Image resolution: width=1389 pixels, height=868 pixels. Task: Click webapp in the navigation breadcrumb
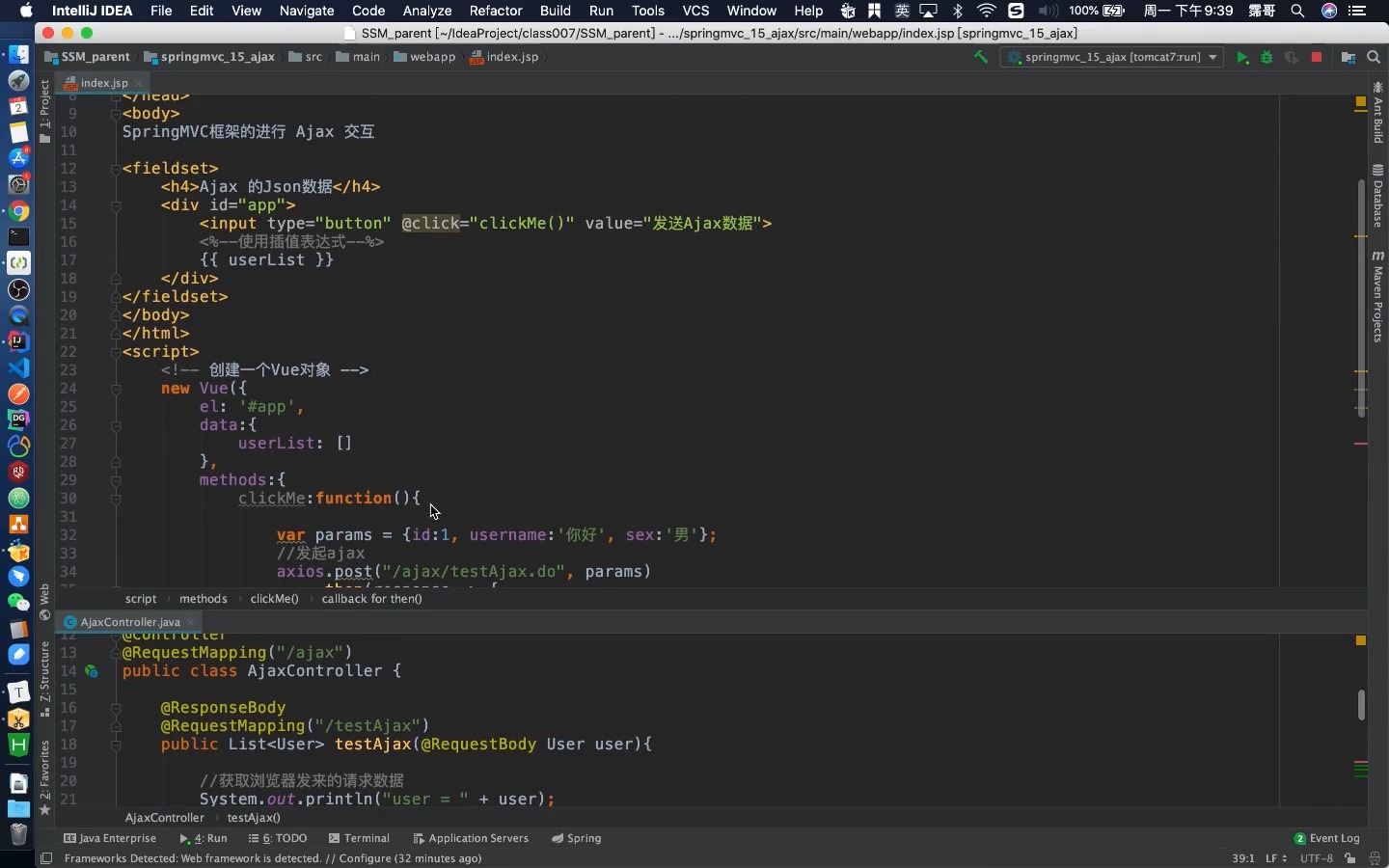coord(424,57)
